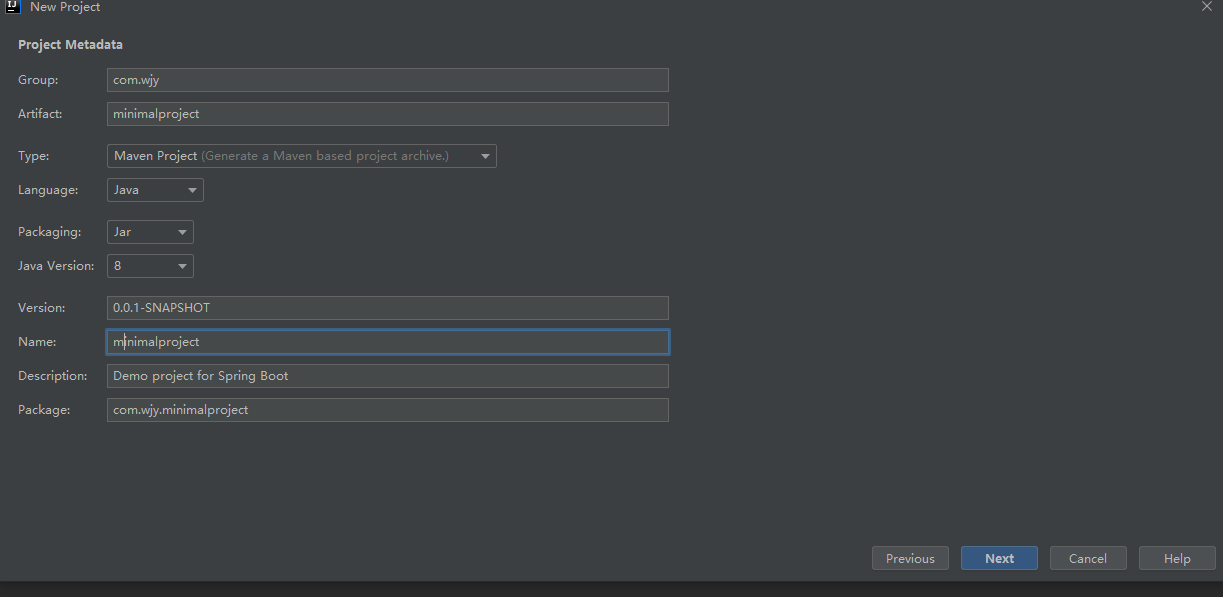This screenshot has height=597, width=1223.
Task: Edit the Description field
Action: pyautogui.click(x=387, y=376)
